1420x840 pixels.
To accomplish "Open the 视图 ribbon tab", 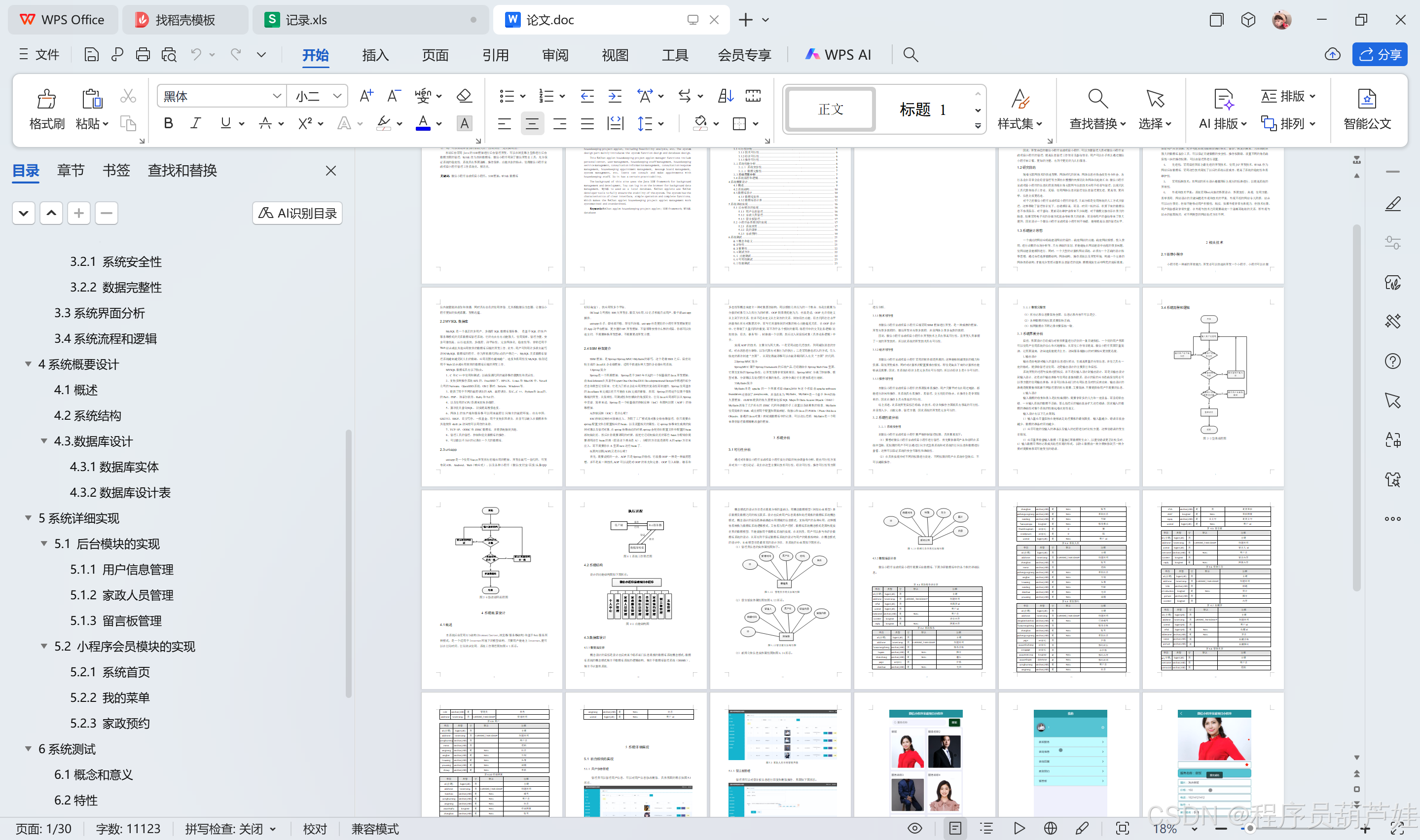I will [x=615, y=55].
